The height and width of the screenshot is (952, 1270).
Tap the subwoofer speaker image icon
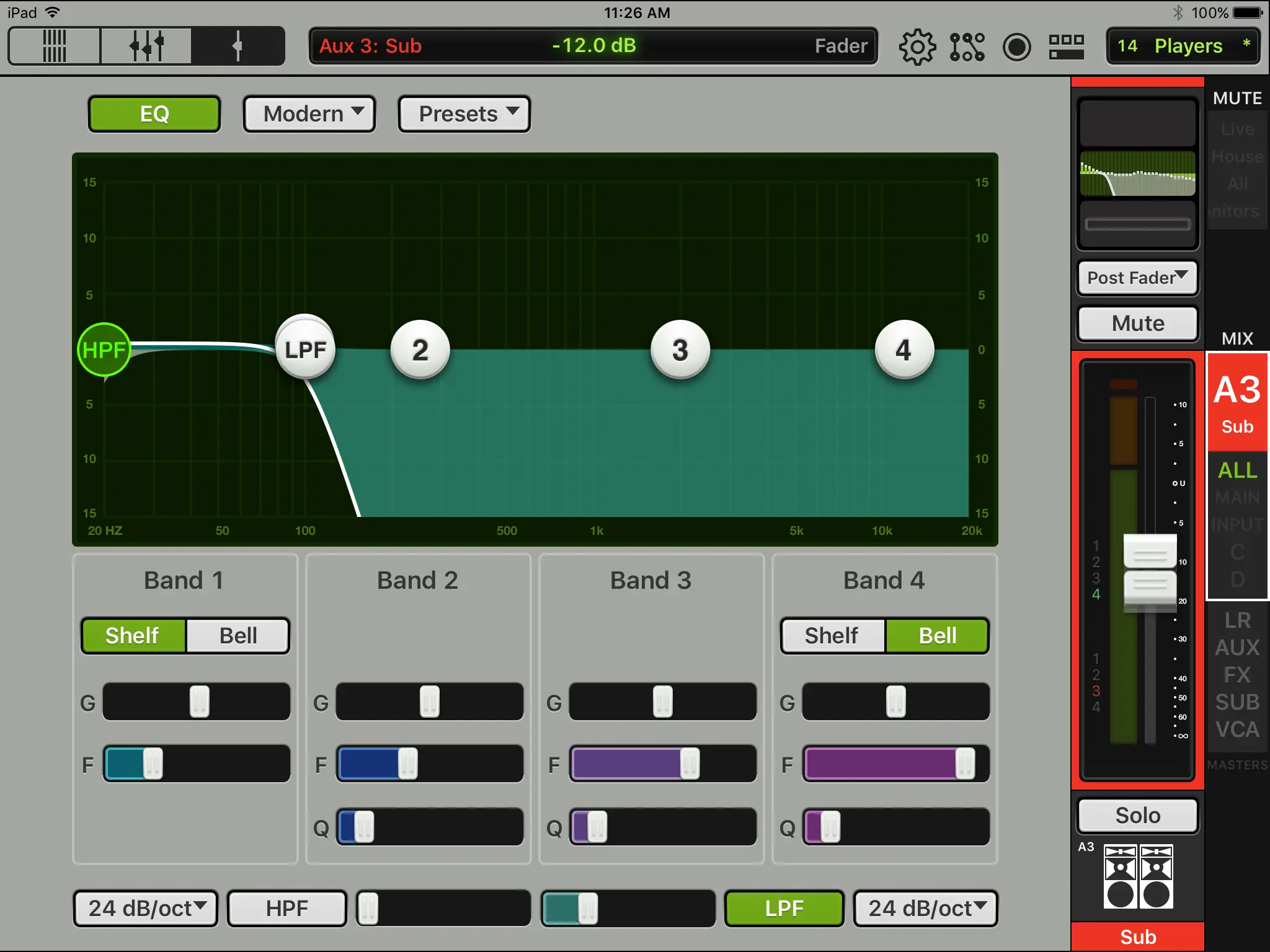[1138, 877]
